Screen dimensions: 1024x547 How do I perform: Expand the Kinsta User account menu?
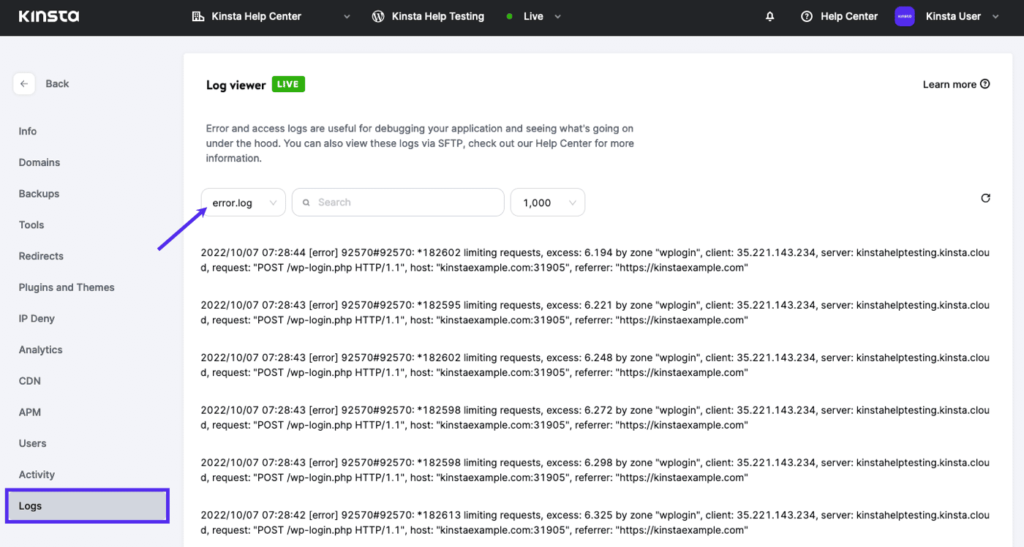pos(994,17)
